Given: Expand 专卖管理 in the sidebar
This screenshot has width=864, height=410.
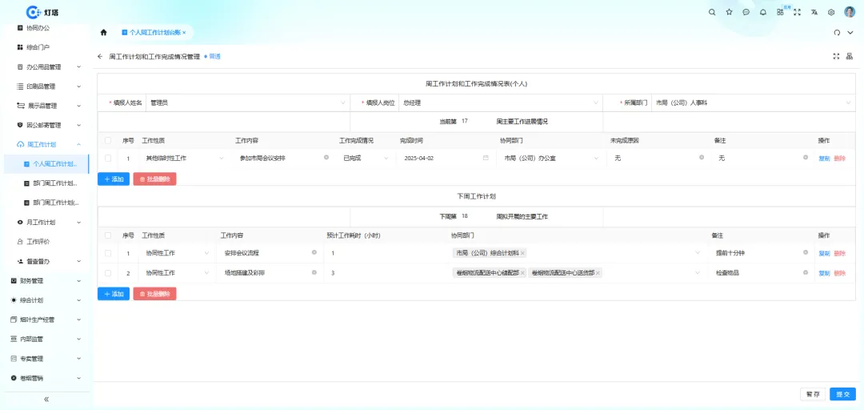Looking at the screenshot, I should (x=46, y=359).
